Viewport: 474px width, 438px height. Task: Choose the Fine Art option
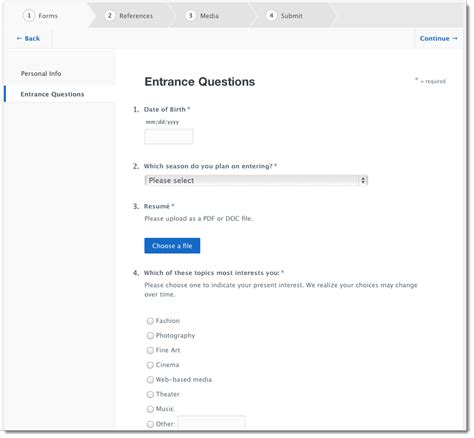coord(150,350)
